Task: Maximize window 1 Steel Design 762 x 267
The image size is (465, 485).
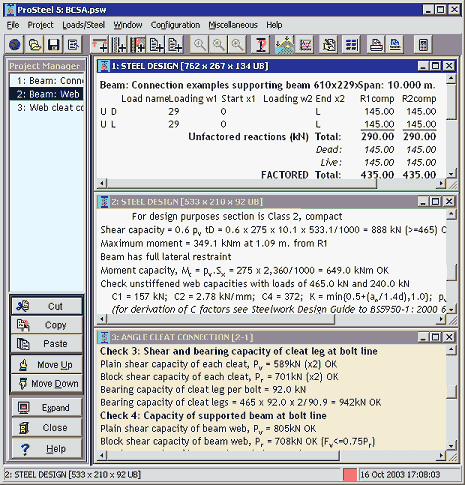Action: (436, 66)
